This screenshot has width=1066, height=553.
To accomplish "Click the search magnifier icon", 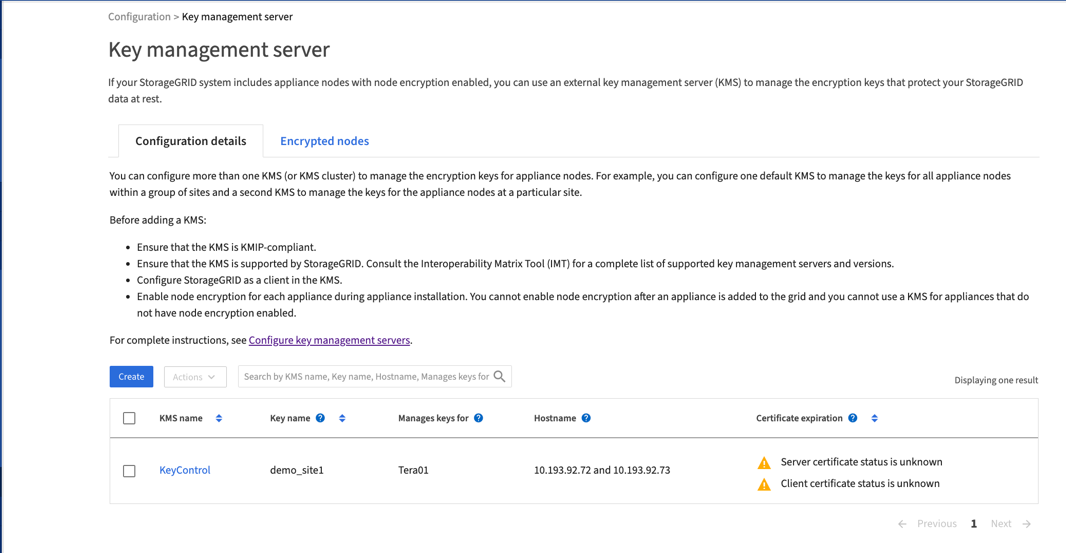I will (500, 377).
